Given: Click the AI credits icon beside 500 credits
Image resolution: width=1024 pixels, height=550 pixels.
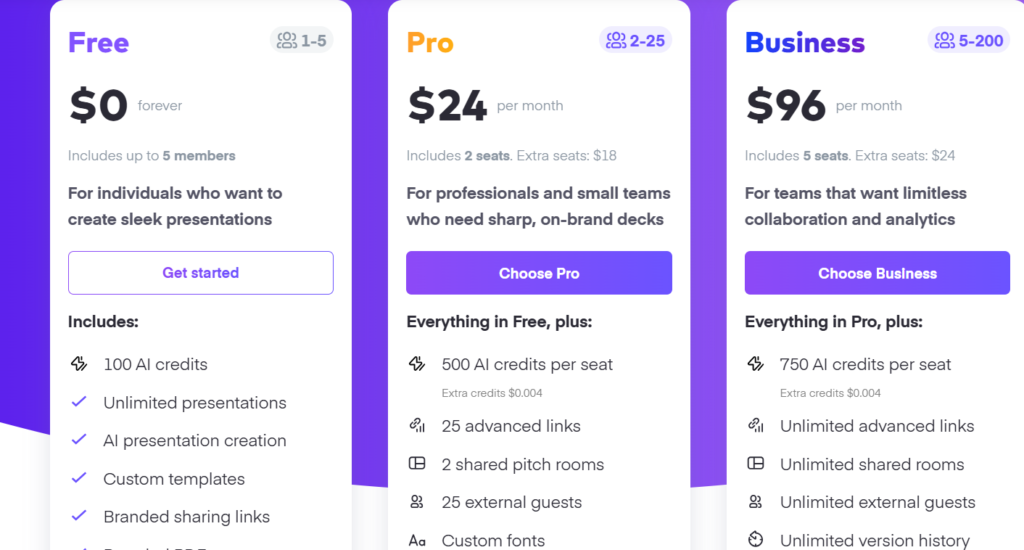Looking at the screenshot, I should tap(417, 364).
